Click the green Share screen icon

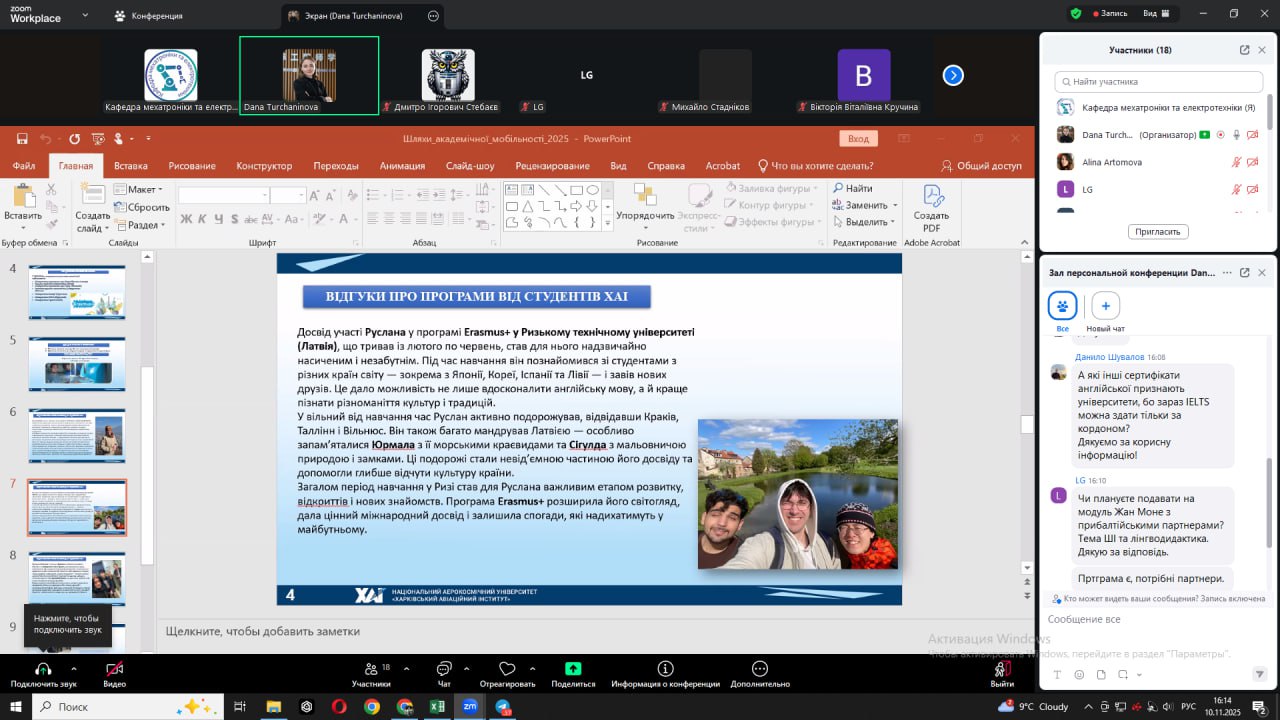click(x=573, y=668)
